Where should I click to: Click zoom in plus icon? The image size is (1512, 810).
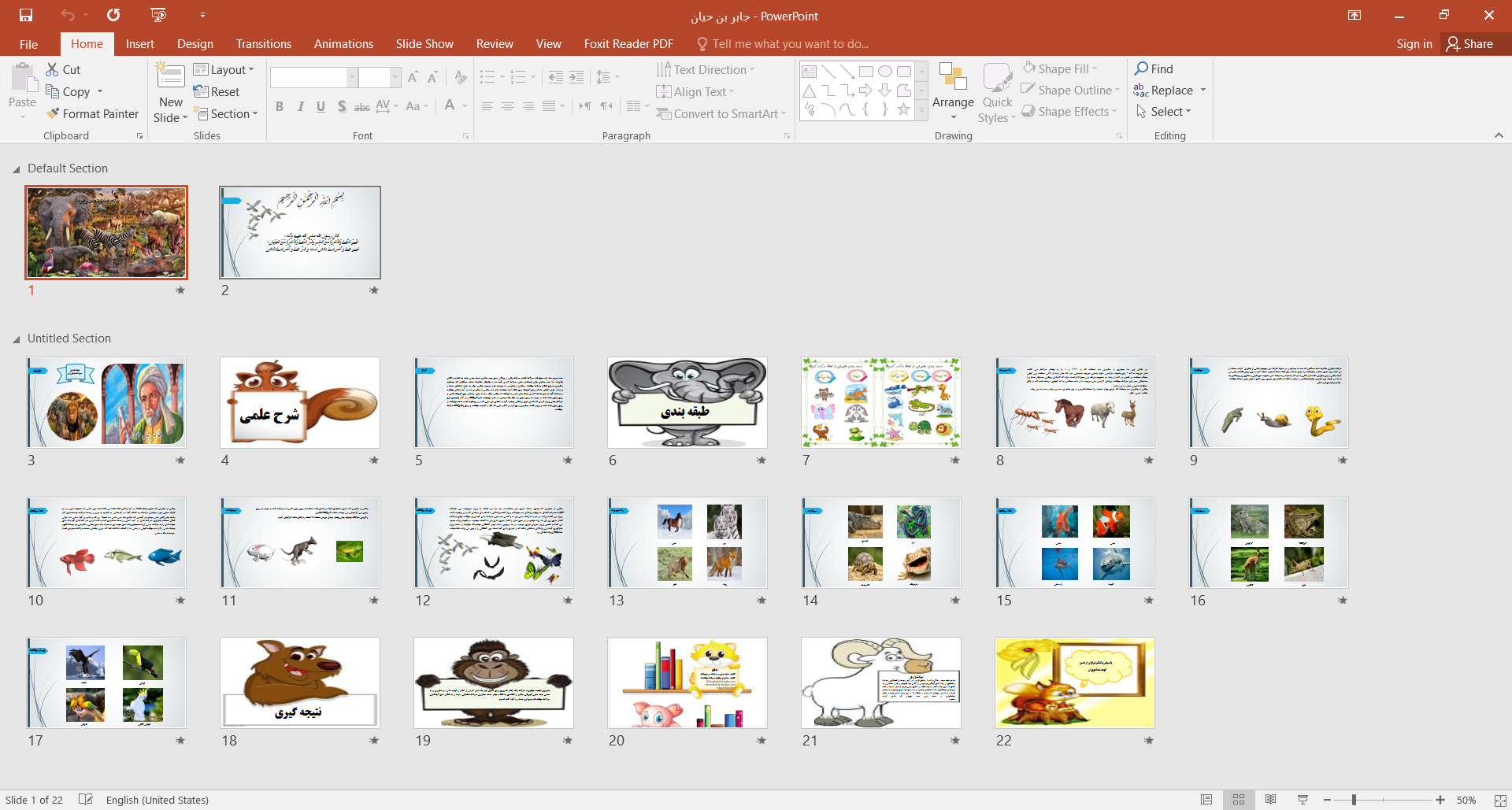[1440, 800]
